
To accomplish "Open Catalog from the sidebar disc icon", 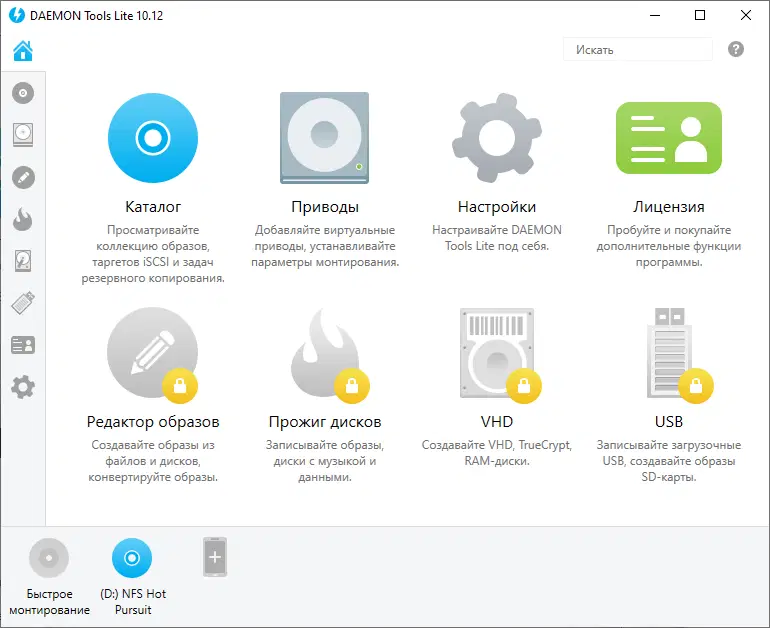I will pyautogui.click(x=23, y=93).
